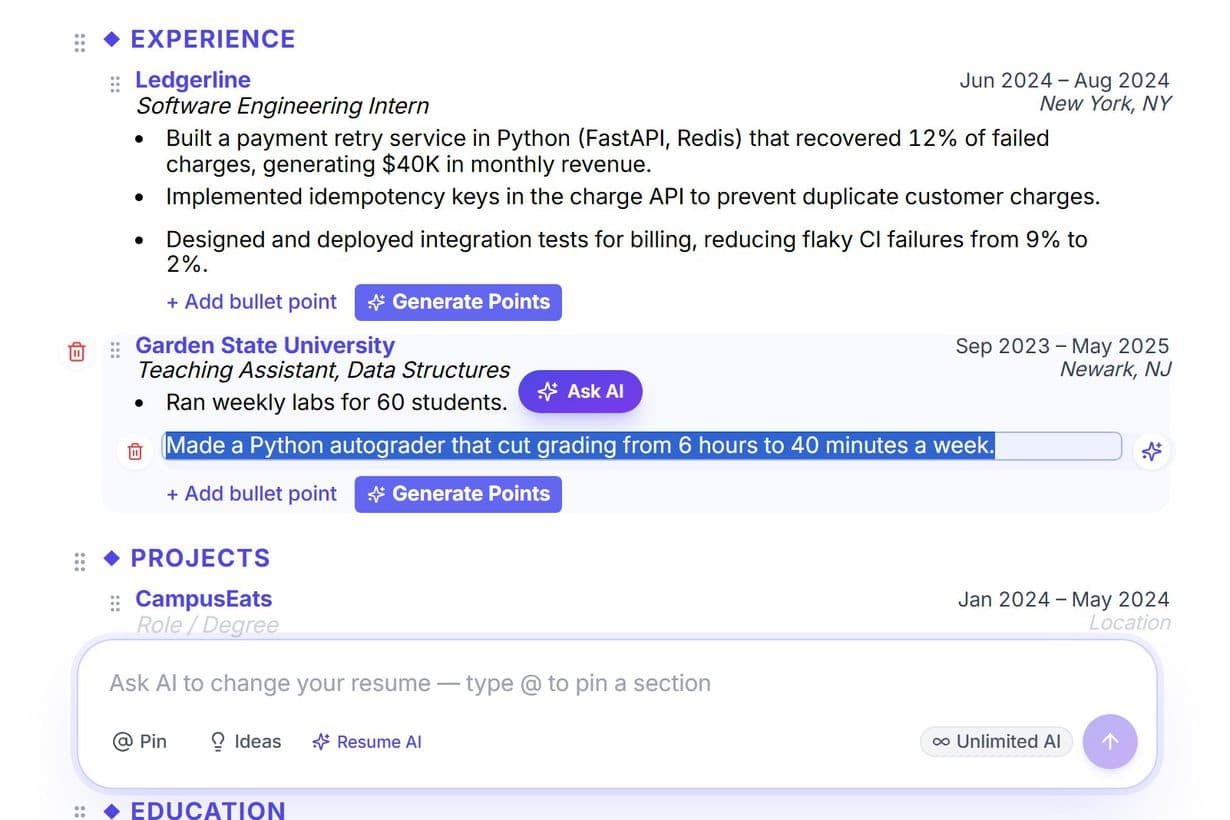This screenshot has height=820, width=1230.
Task: Grab the drag handle beside EDUCATION heading
Action: (x=80, y=811)
